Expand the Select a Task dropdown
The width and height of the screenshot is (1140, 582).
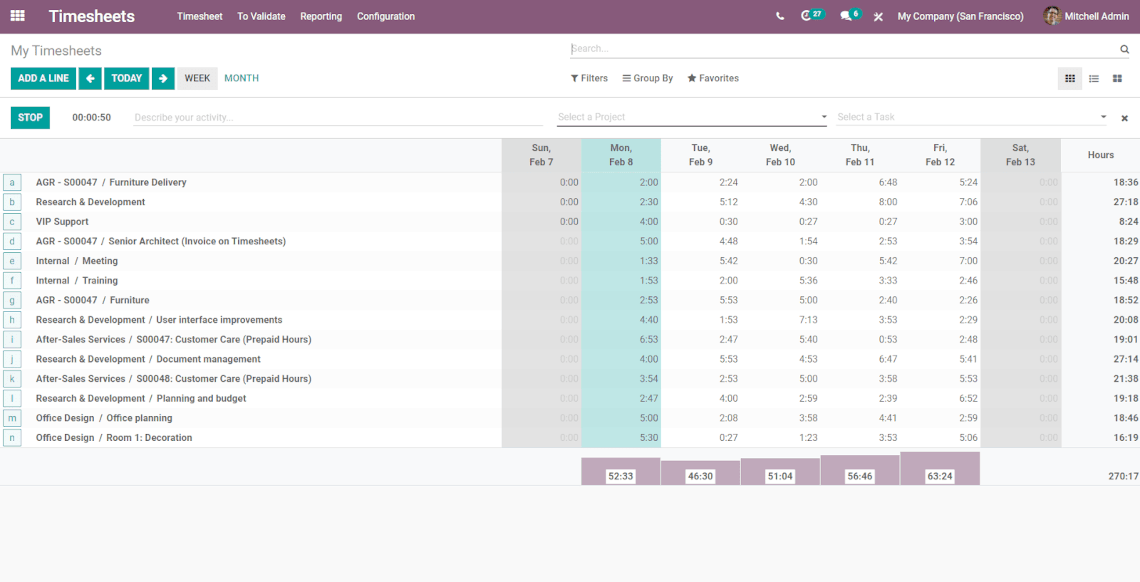tap(1103, 117)
